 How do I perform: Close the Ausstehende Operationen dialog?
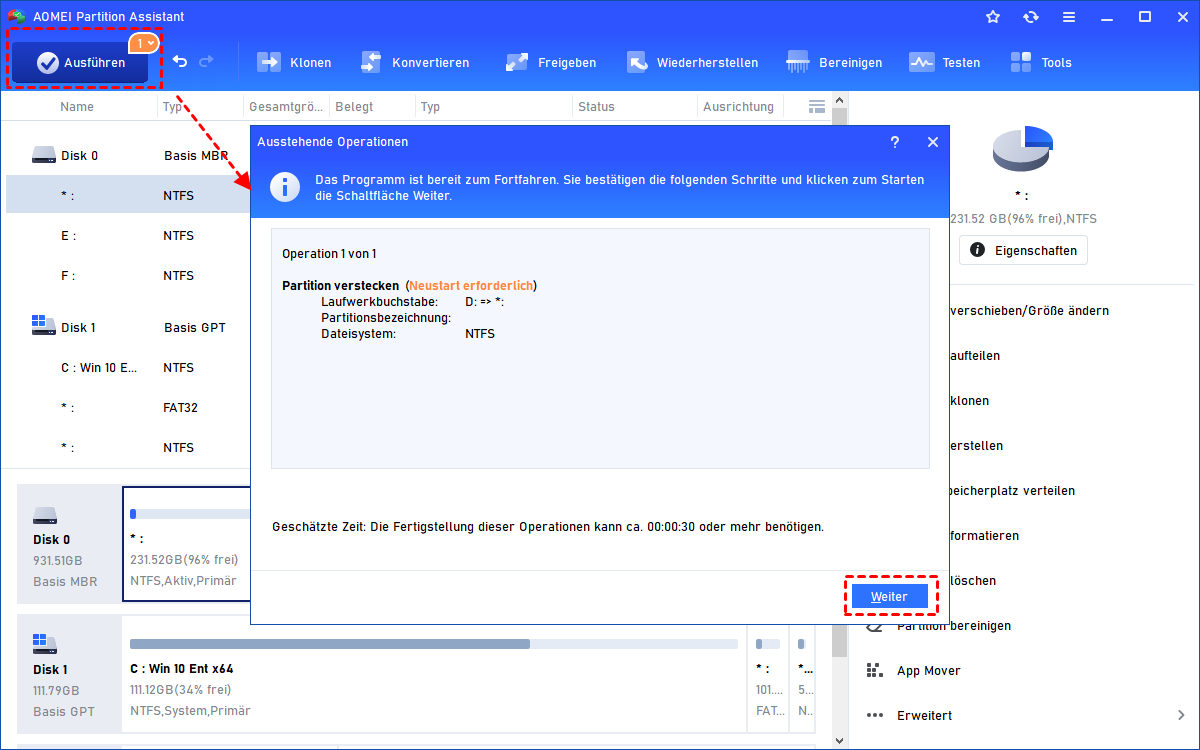coord(933,142)
